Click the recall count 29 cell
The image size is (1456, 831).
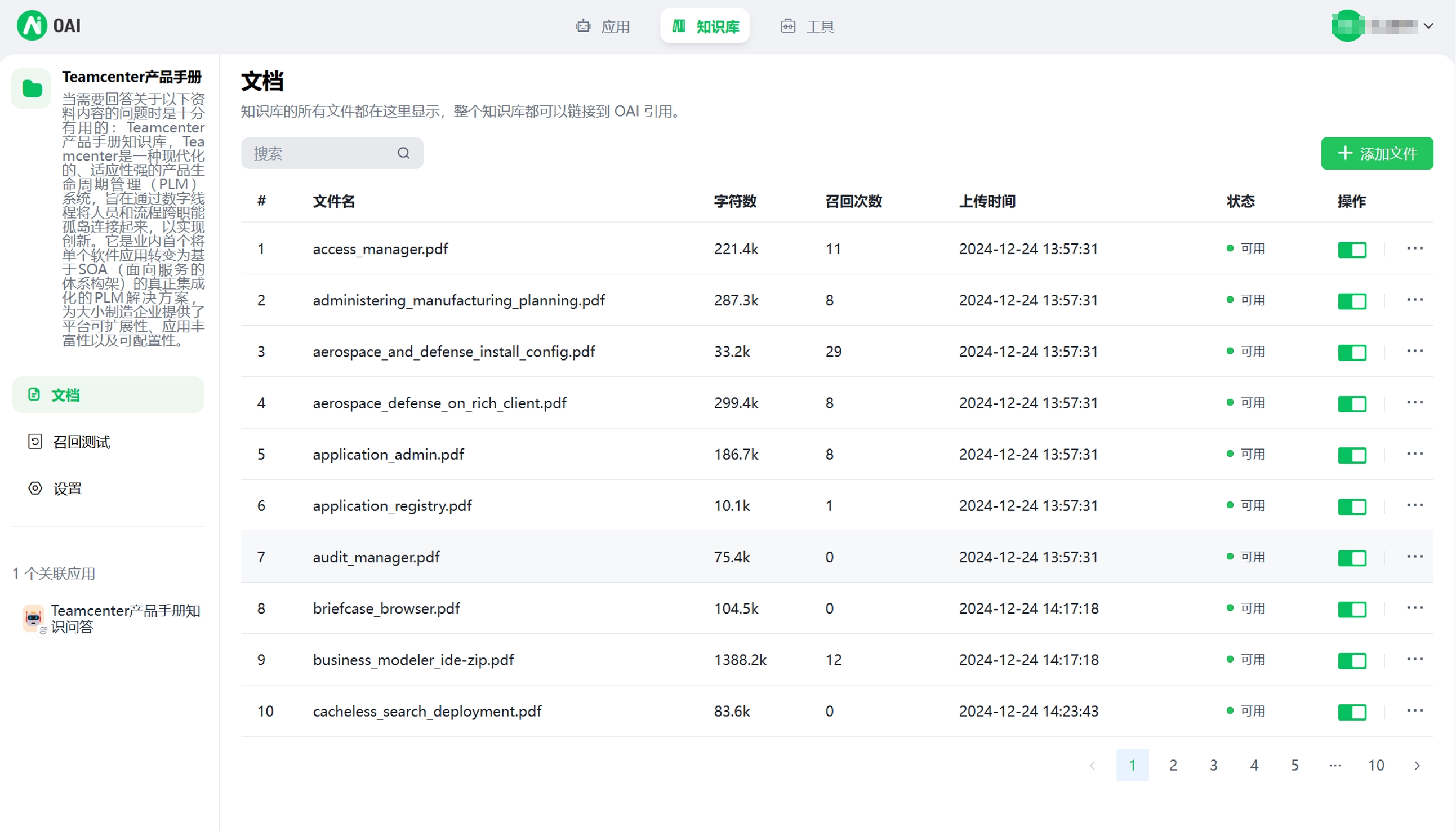[x=833, y=352]
